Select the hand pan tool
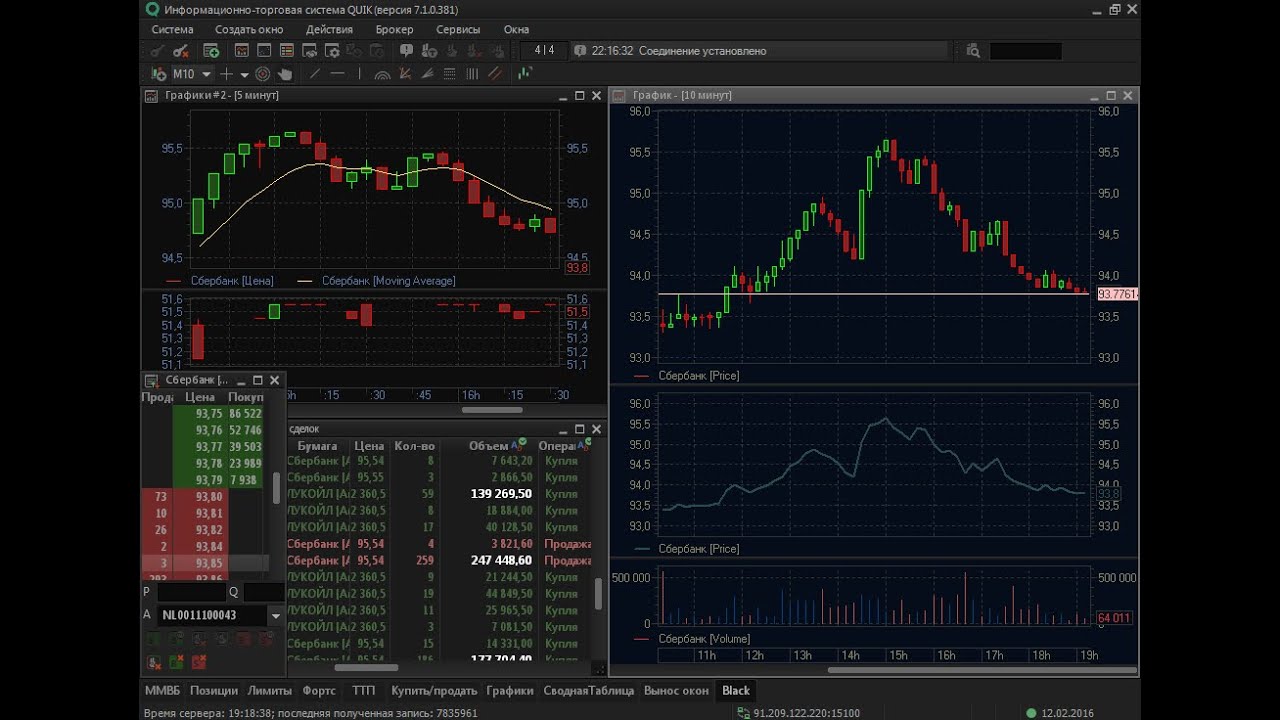 coord(285,74)
